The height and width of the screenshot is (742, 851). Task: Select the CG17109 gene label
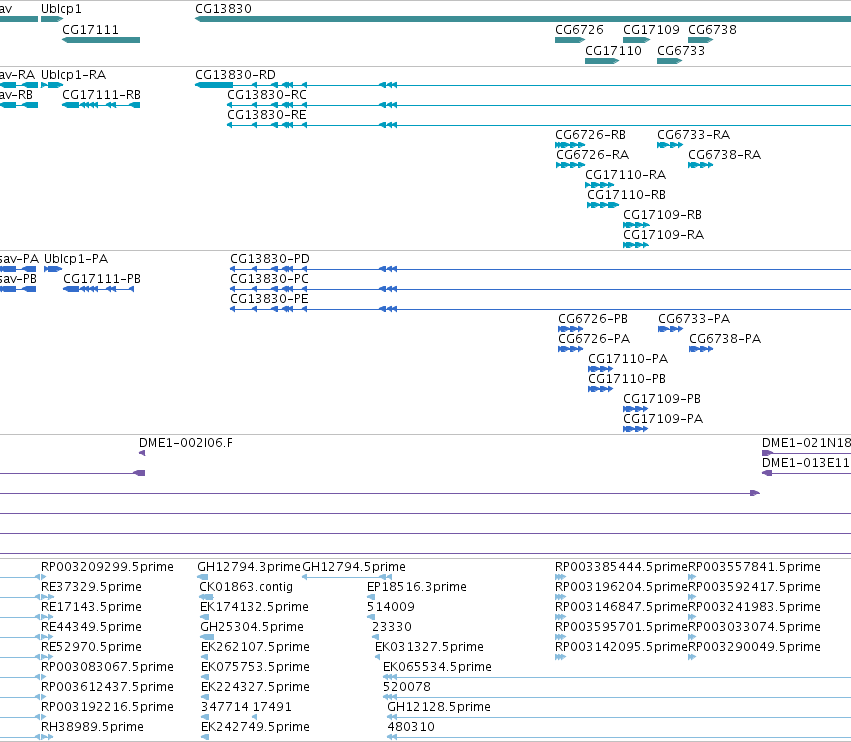[x=651, y=30]
